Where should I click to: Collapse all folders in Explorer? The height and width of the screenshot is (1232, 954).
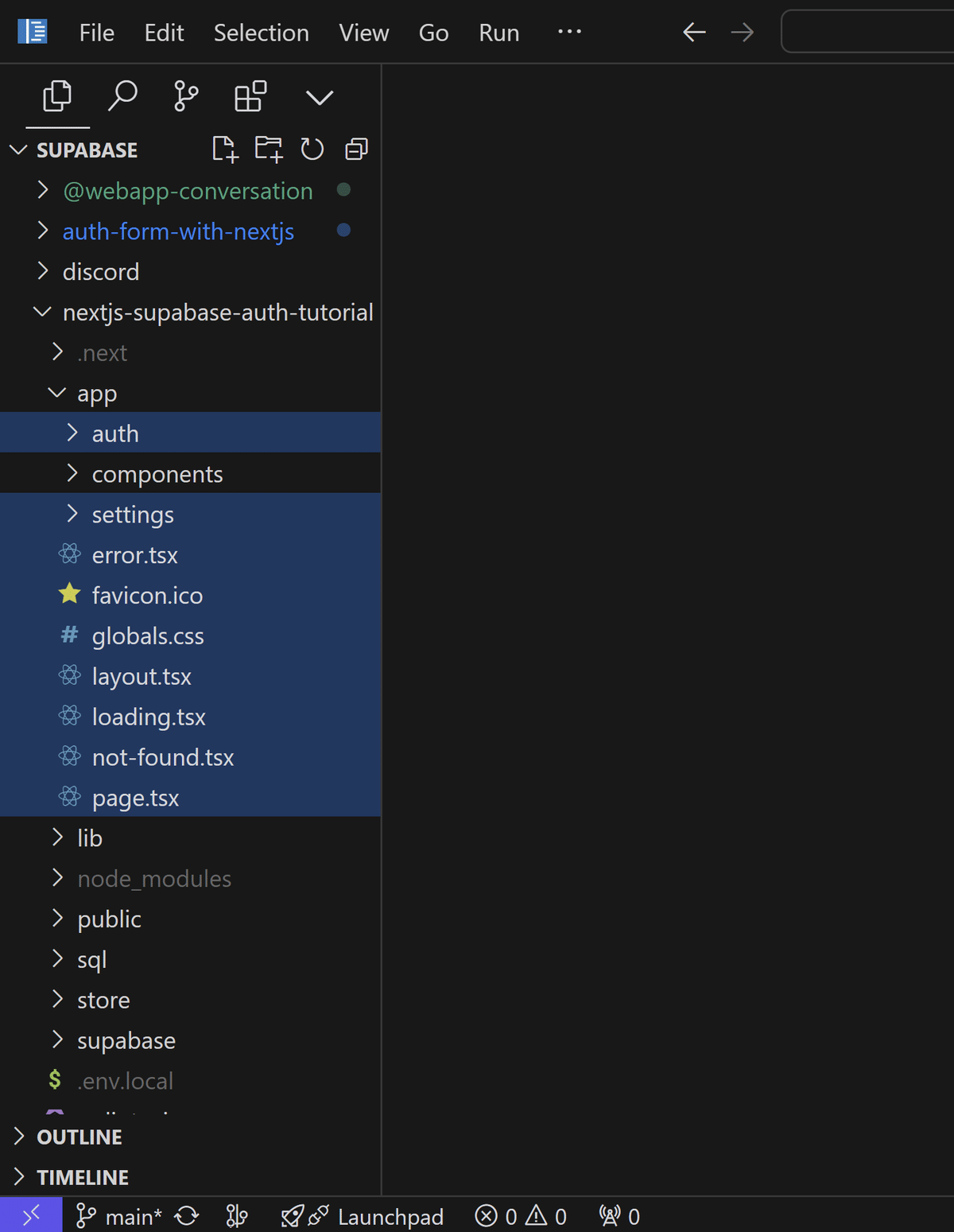[356, 149]
